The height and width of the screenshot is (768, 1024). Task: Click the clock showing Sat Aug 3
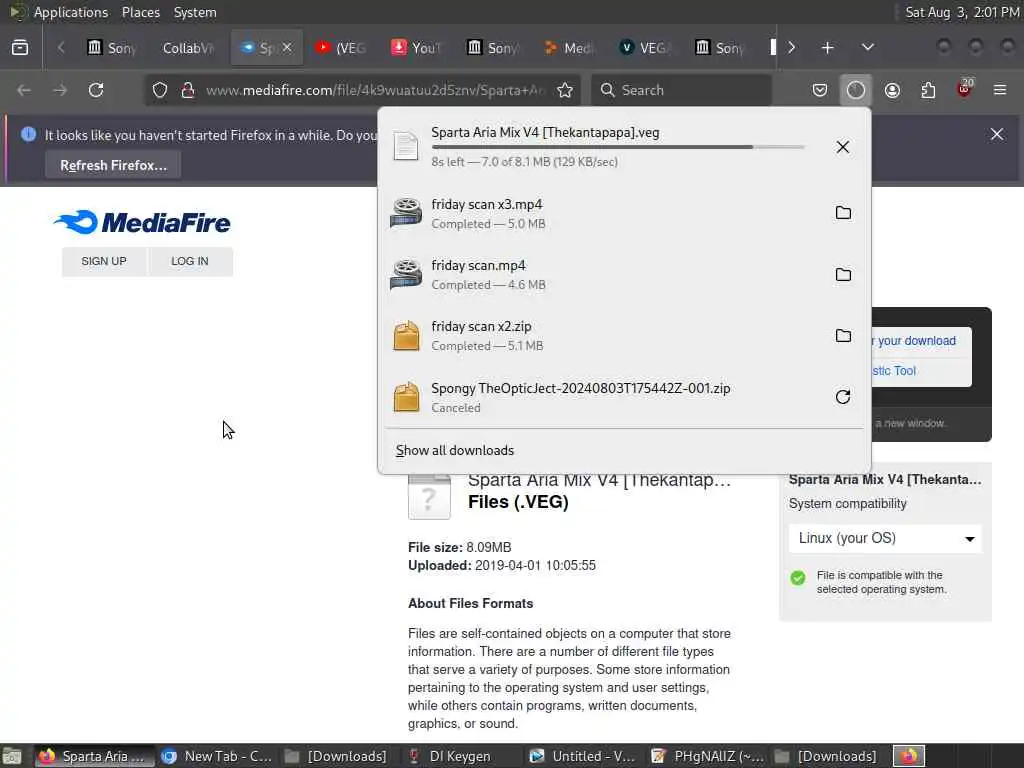[x=961, y=12]
